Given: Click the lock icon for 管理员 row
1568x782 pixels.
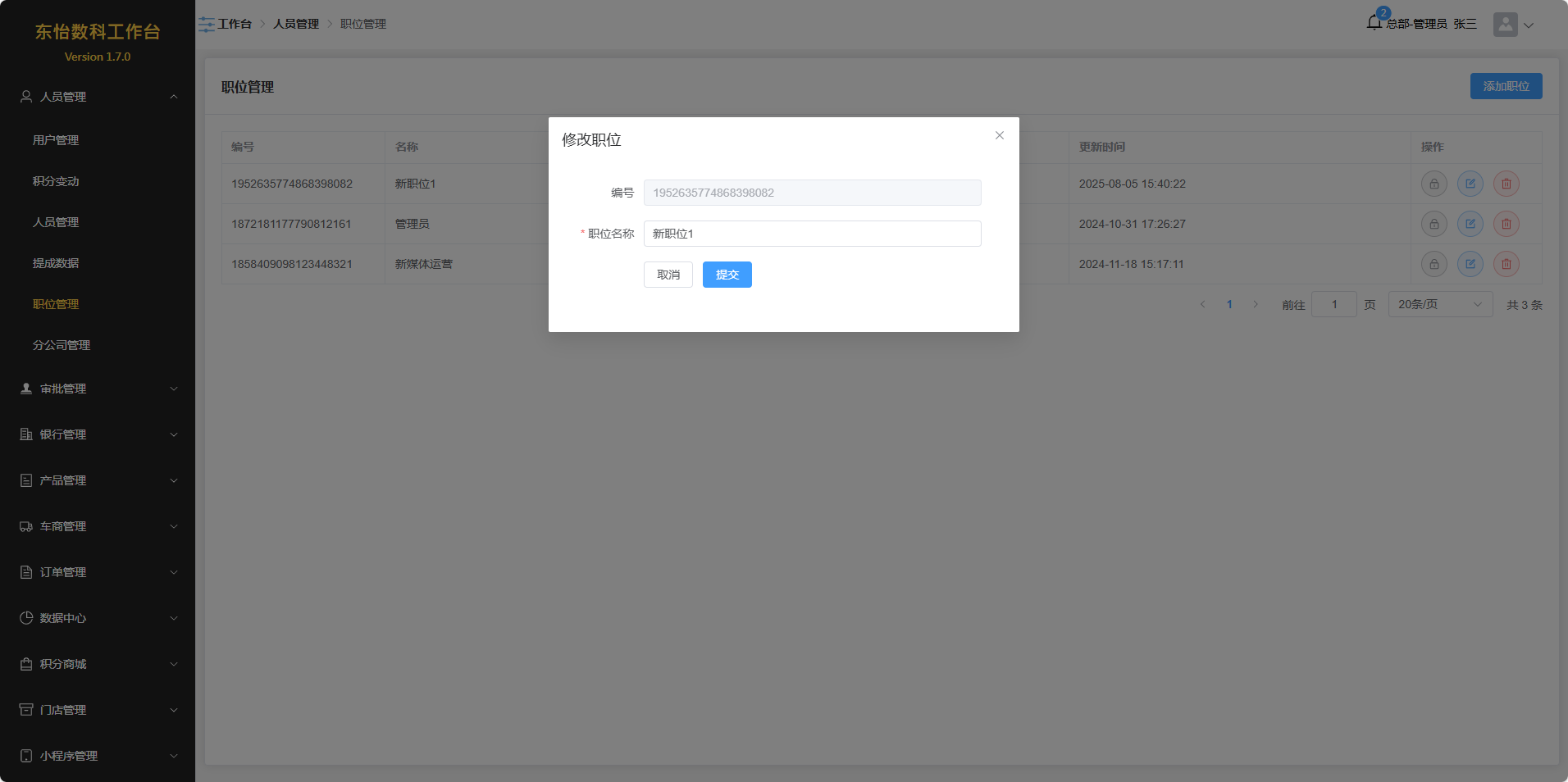Looking at the screenshot, I should [x=1434, y=224].
